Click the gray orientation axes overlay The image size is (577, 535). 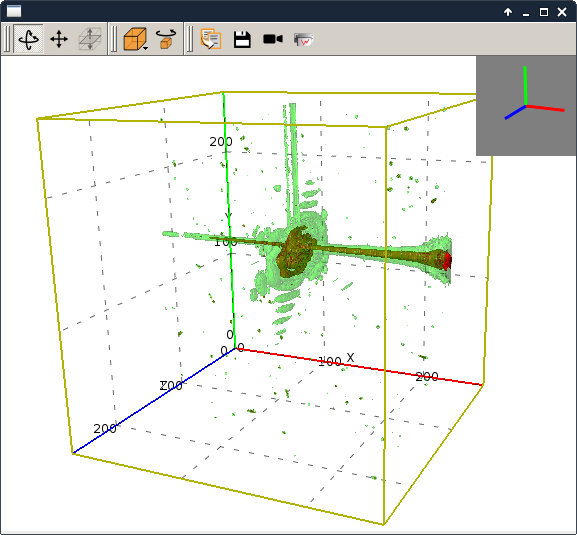pos(526,106)
